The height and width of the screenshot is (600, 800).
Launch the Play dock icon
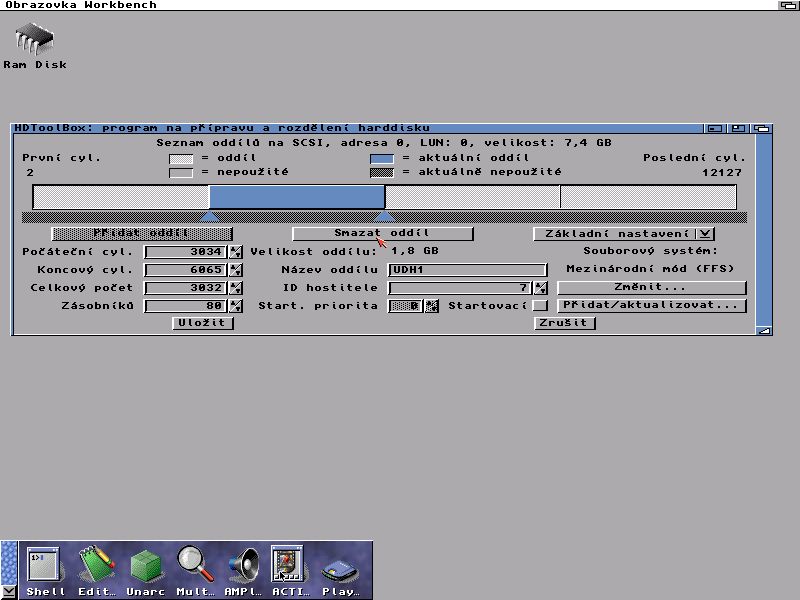340,569
